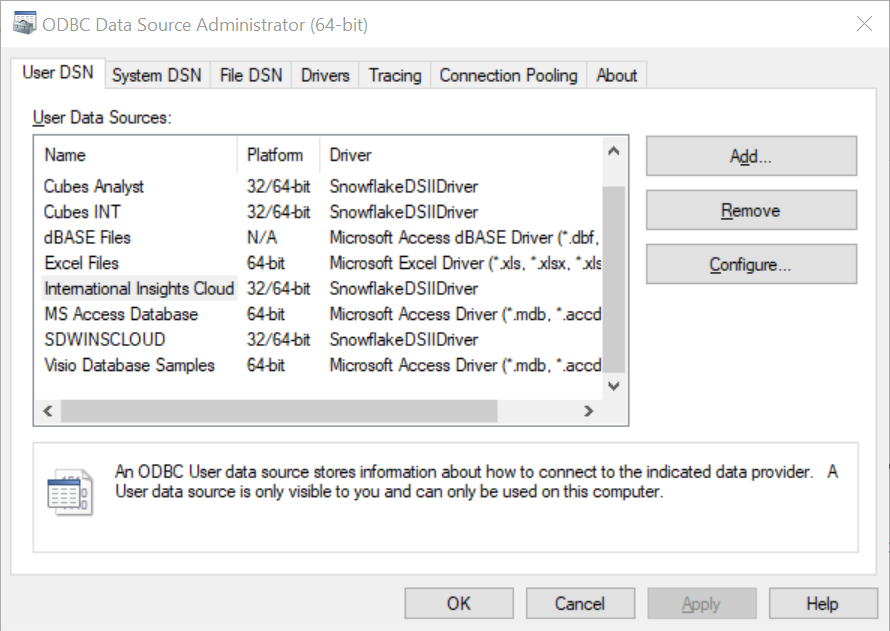Select the MS Access Database entry
This screenshot has height=631, width=890.
(121, 314)
